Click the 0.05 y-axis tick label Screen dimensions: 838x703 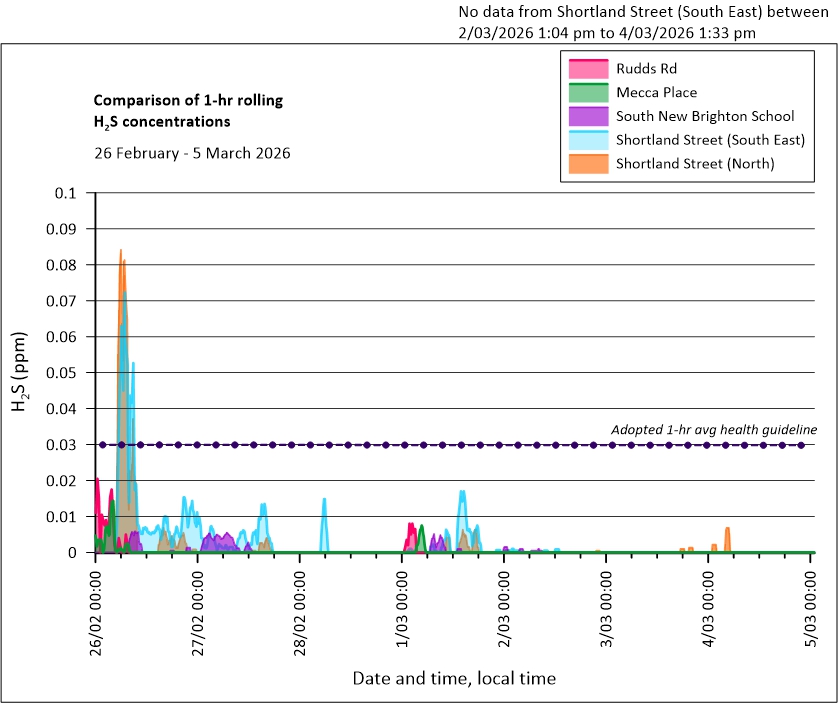pos(63,373)
